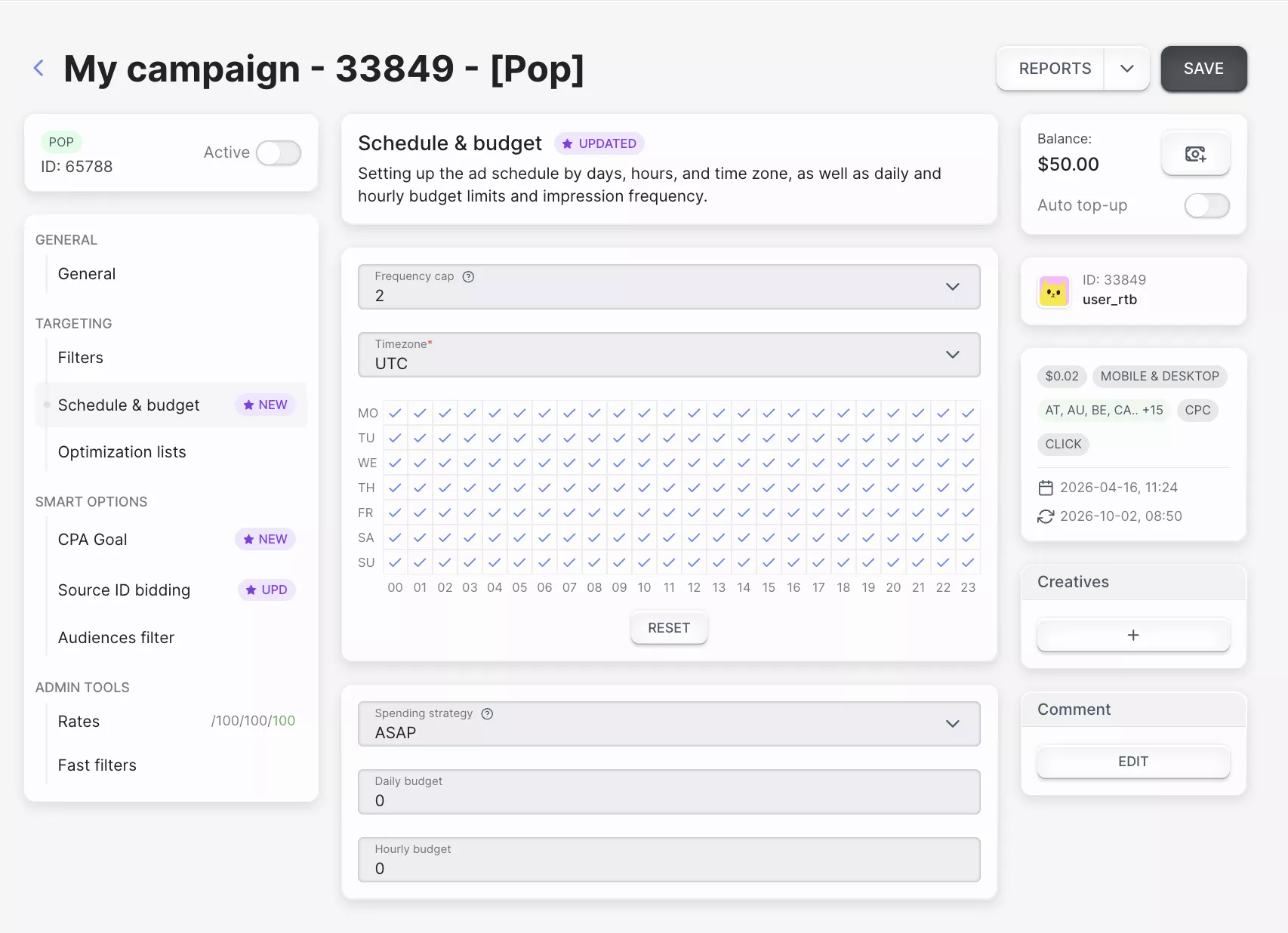Reset the schedule grid
Image resolution: width=1288 pixels, height=933 pixels.
click(x=669, y=628)
